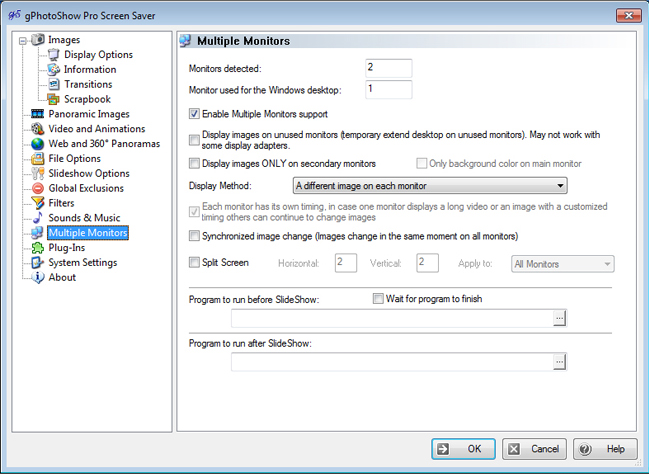Click the Panoramic Images icon in sidebar

38,114
